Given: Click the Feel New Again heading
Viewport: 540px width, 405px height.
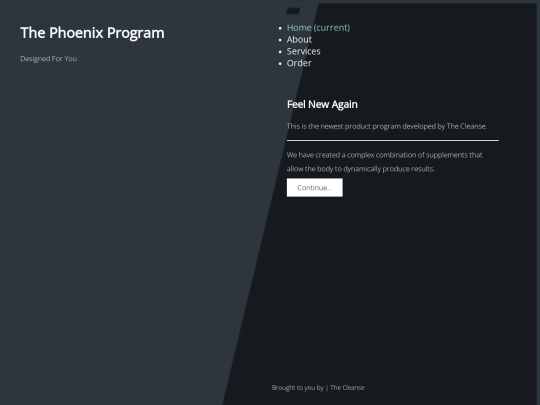Looking at the screenshot, I should pos(322,104).
